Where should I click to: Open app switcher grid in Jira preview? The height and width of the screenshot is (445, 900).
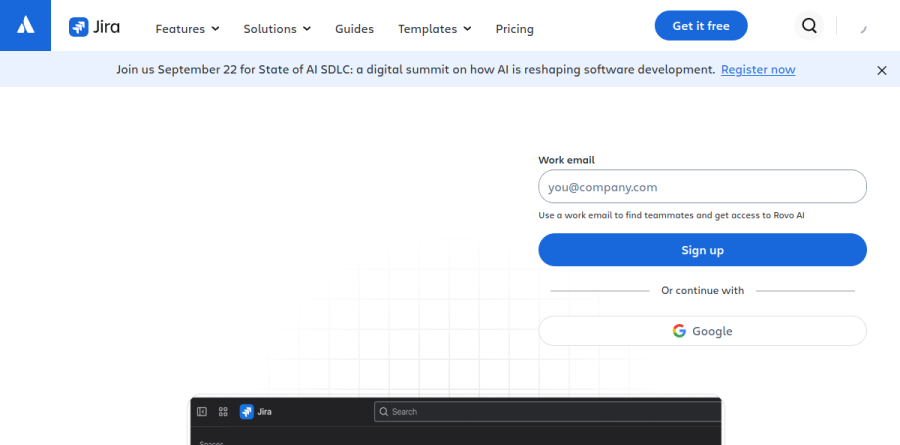coord(223,412)
